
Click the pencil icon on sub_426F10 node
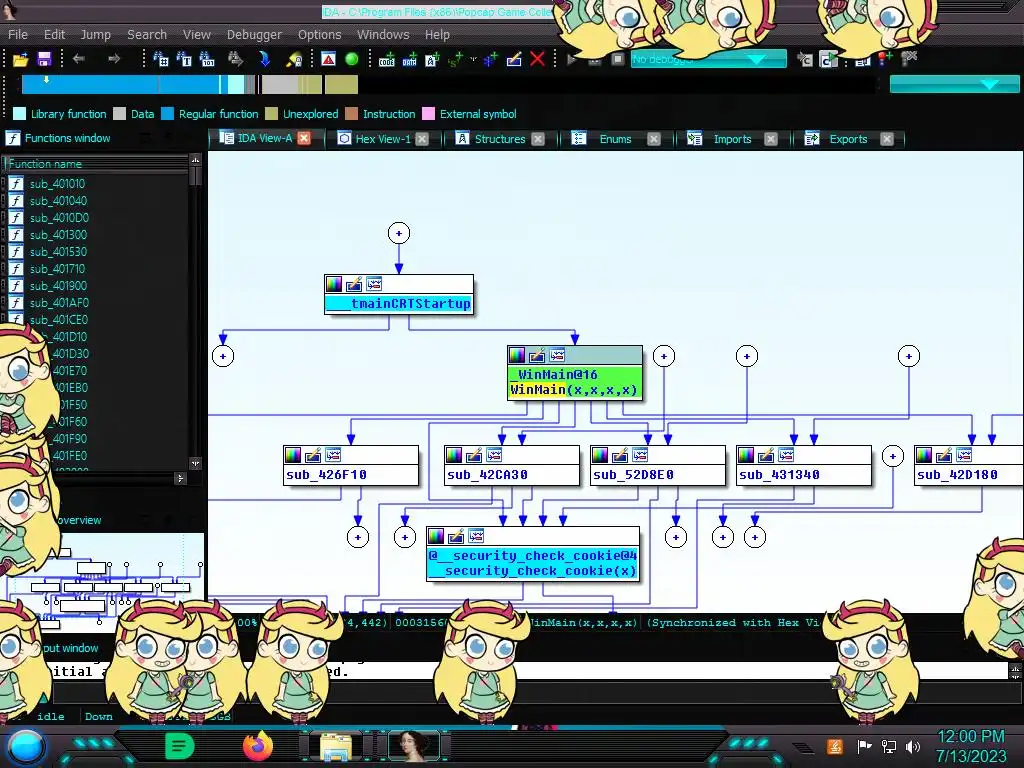pyautogui.click(x=313, y=455)
